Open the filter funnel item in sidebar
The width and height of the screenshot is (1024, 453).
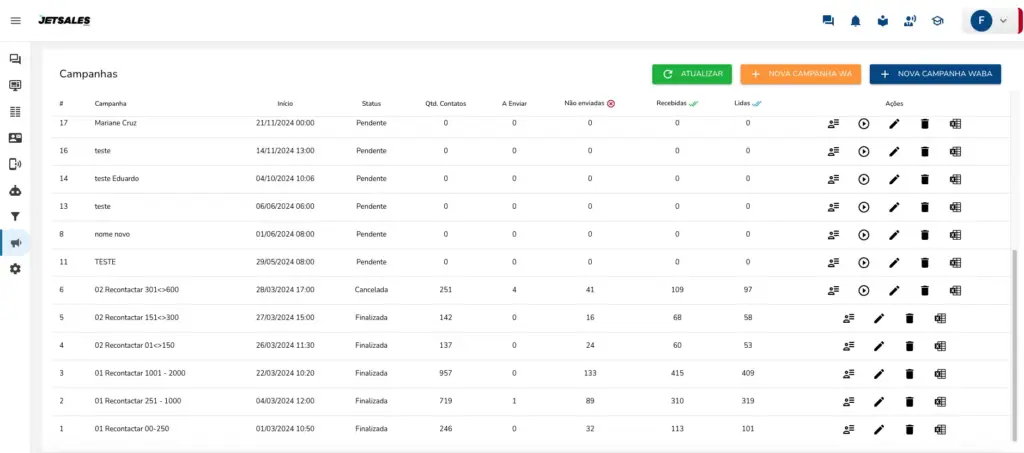[x=15, y=216]
